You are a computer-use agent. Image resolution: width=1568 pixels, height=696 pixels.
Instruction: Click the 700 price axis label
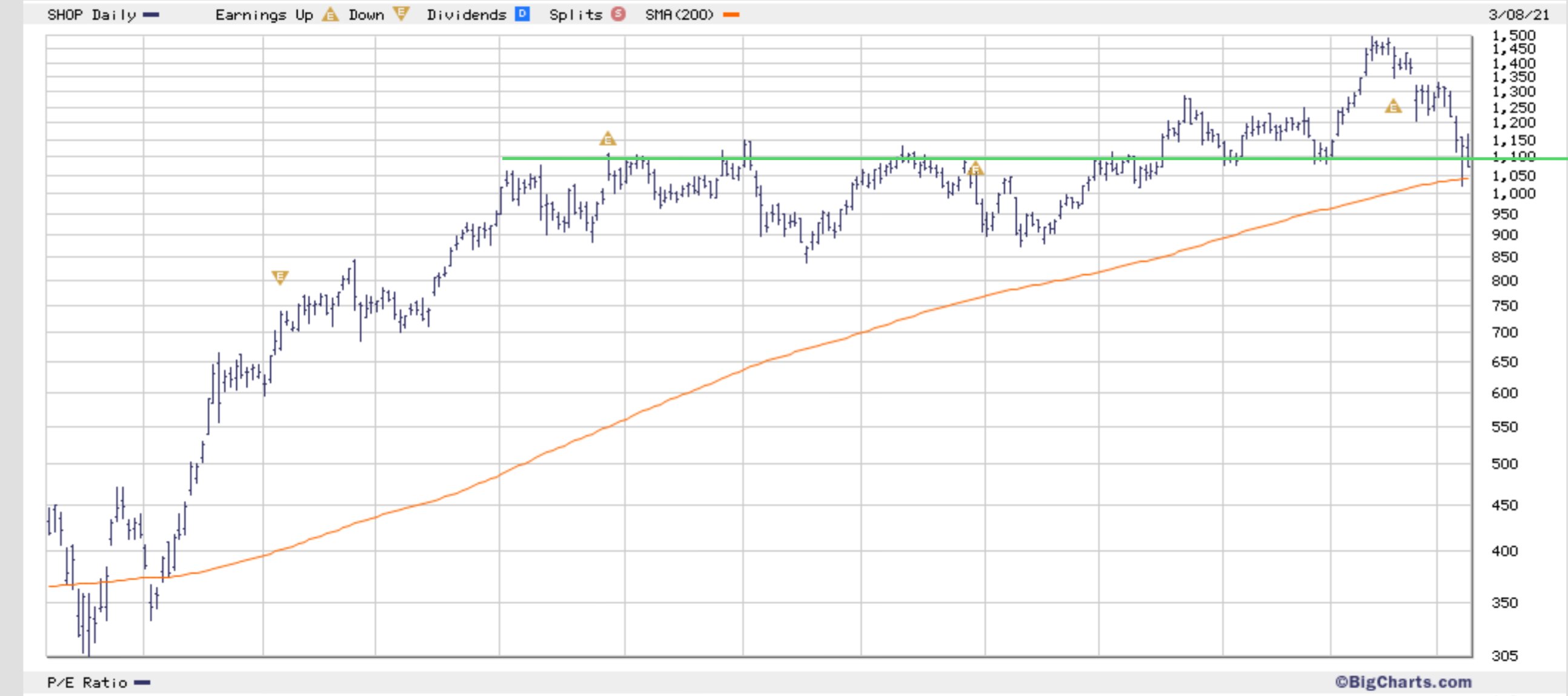tap(1505, 332)
